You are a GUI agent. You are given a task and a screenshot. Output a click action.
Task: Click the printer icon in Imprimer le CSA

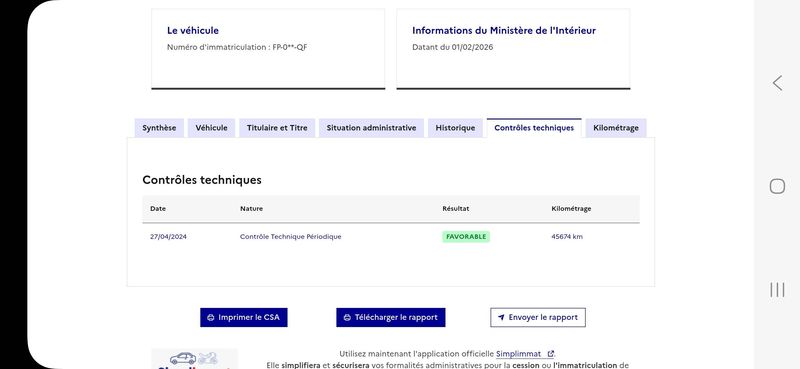coord(211,317)
